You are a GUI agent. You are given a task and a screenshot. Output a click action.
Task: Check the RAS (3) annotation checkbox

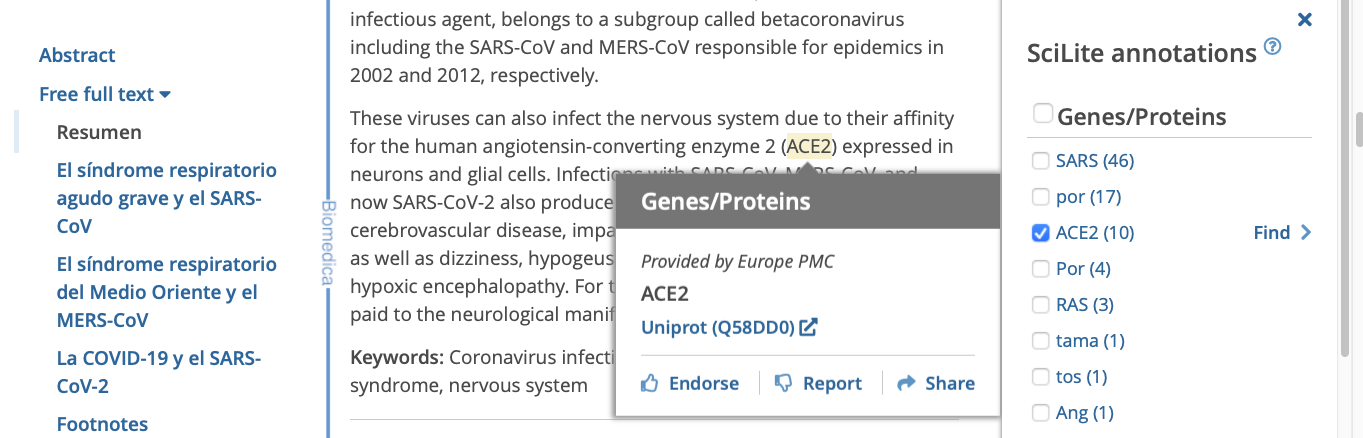[1041, 305]
